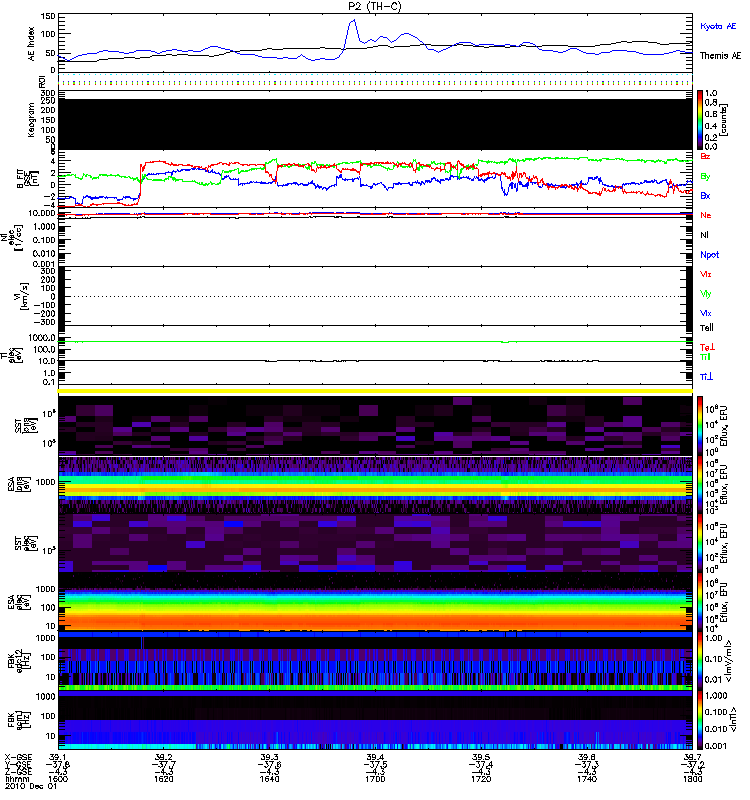
Task: Click the 1740 time tick label
Action: (x=587, y=779)
